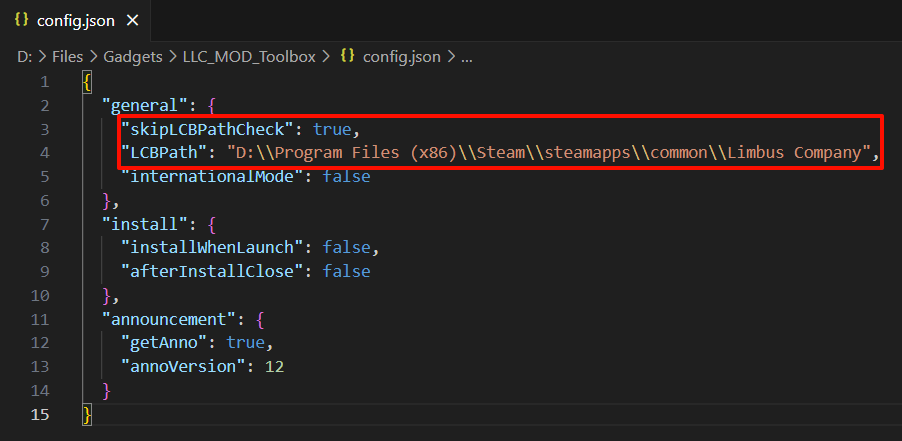The image size is (902, 441).
Task: Open the D: drive breadcrumb segment
Action: (x=24, y=57)
